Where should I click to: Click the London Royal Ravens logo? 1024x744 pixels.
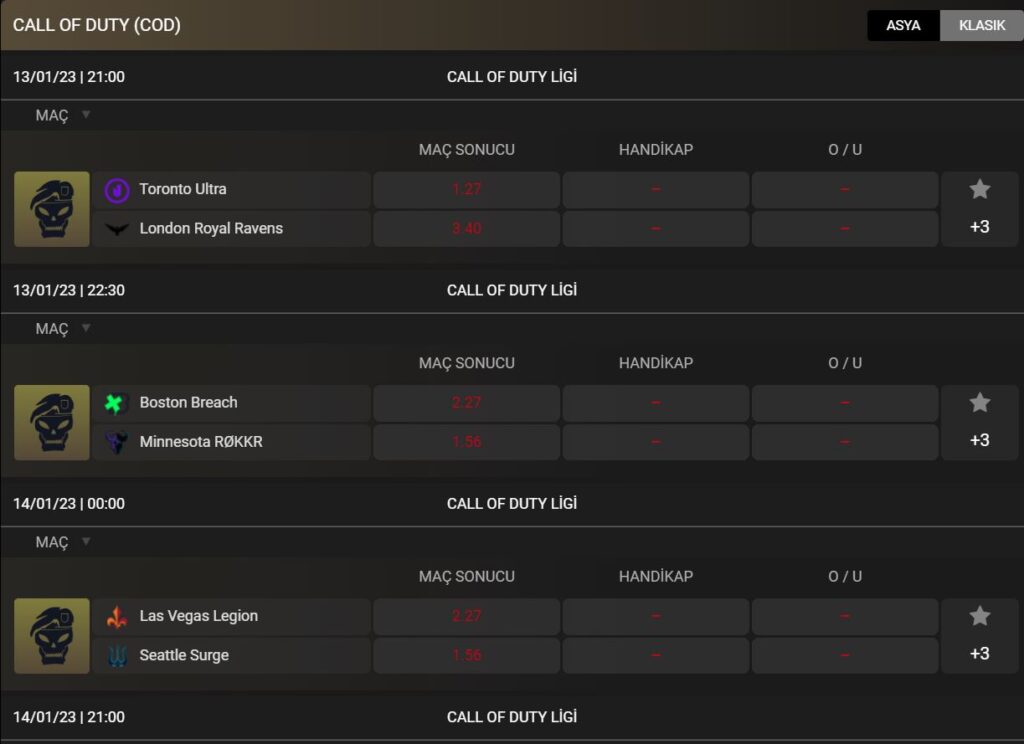tap(118, 229)
